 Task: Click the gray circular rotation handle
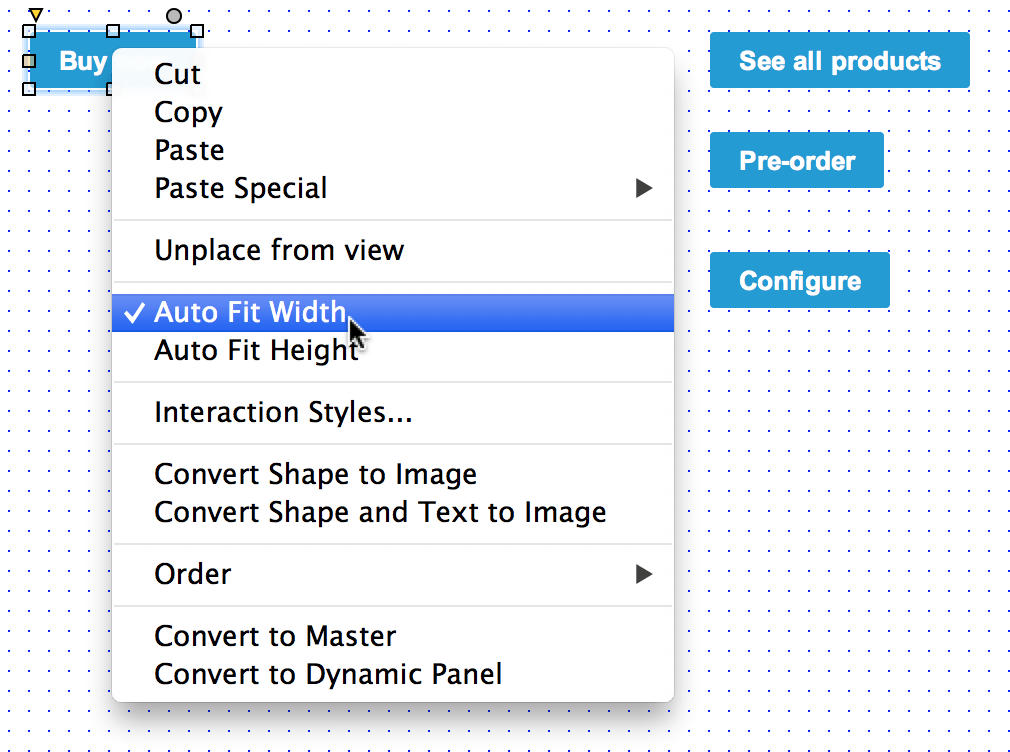(x=174, y=16)
